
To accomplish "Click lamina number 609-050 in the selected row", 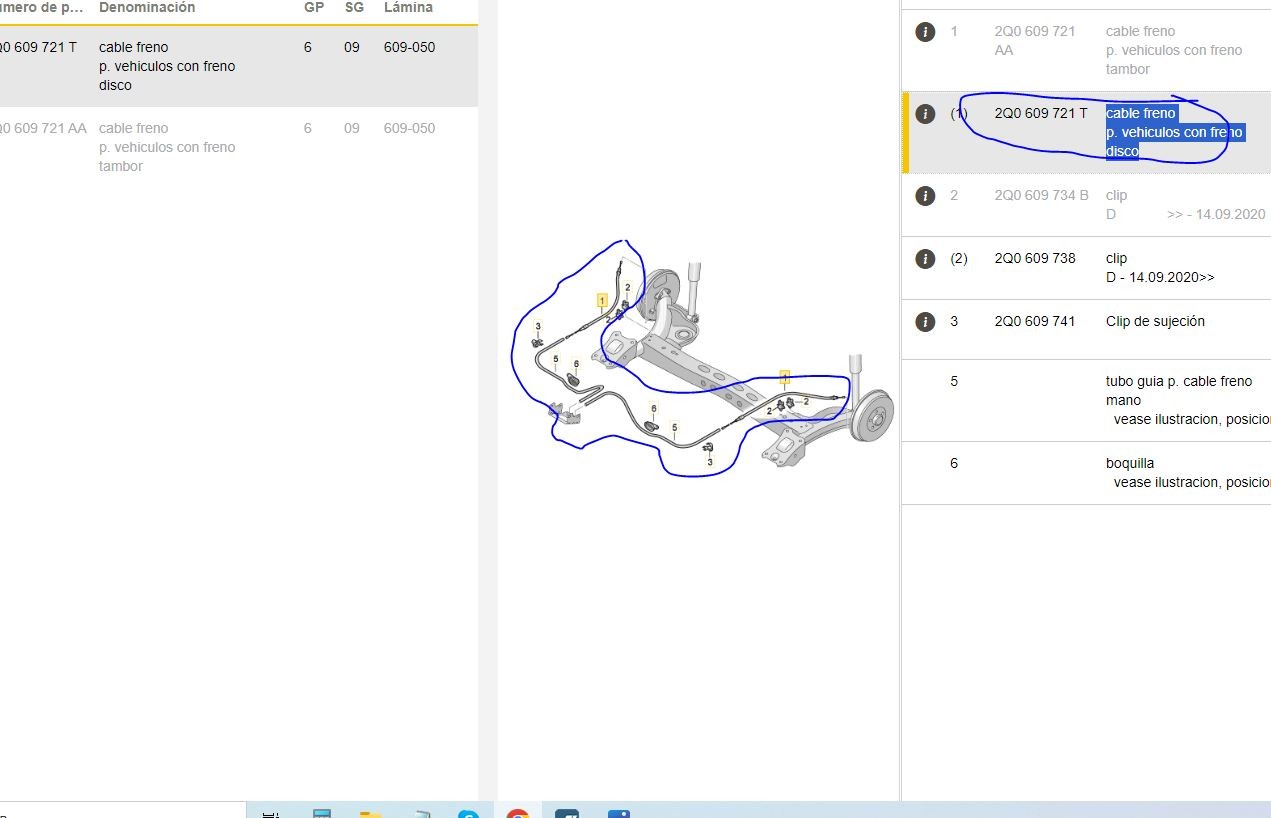I will coord(409,47).
